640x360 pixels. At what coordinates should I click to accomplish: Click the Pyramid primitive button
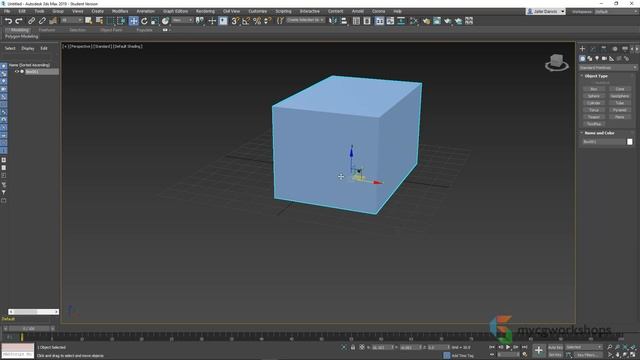[620, 110]
